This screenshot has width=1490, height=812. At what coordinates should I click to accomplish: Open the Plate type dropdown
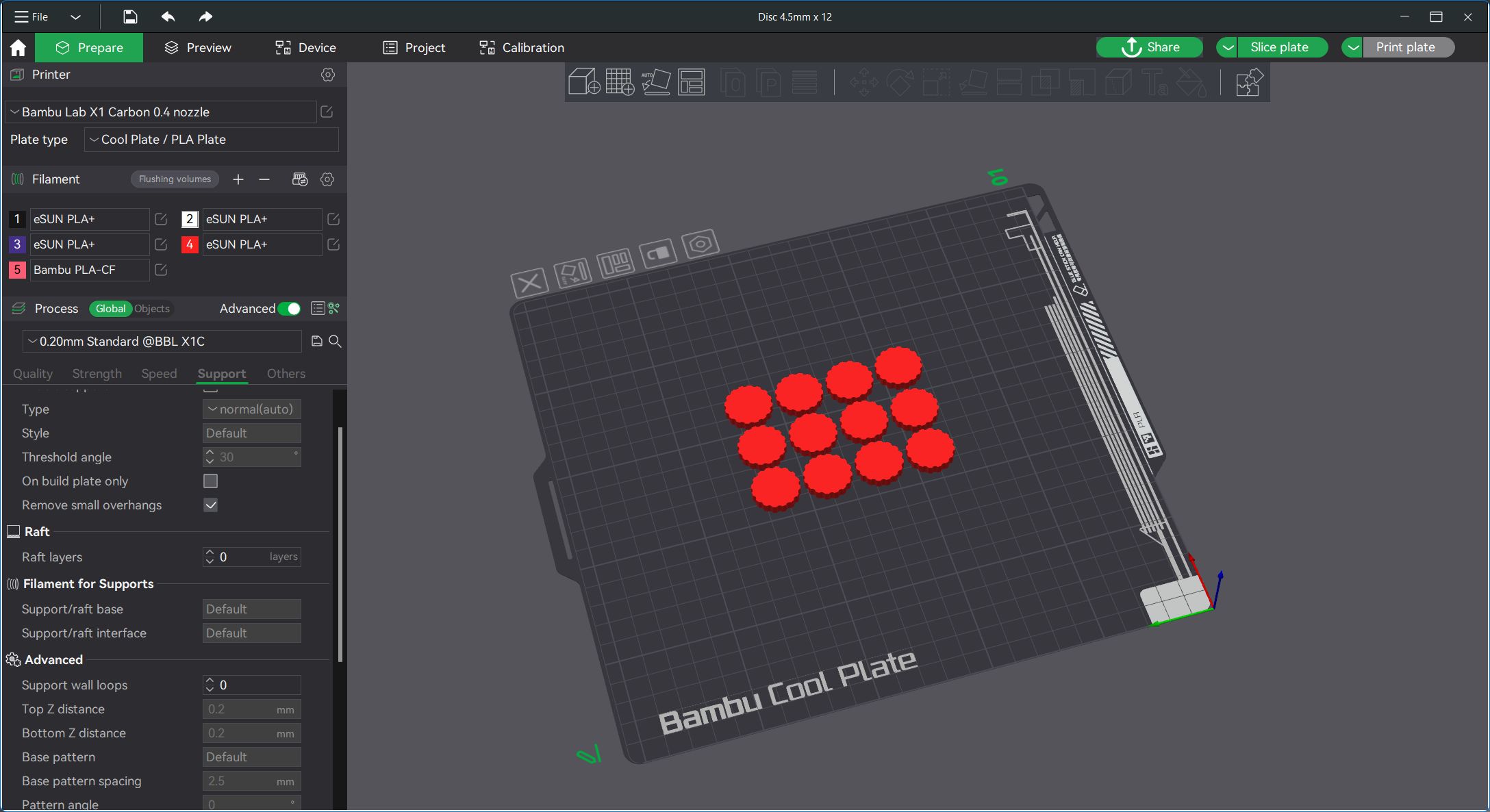click(211, 140)
